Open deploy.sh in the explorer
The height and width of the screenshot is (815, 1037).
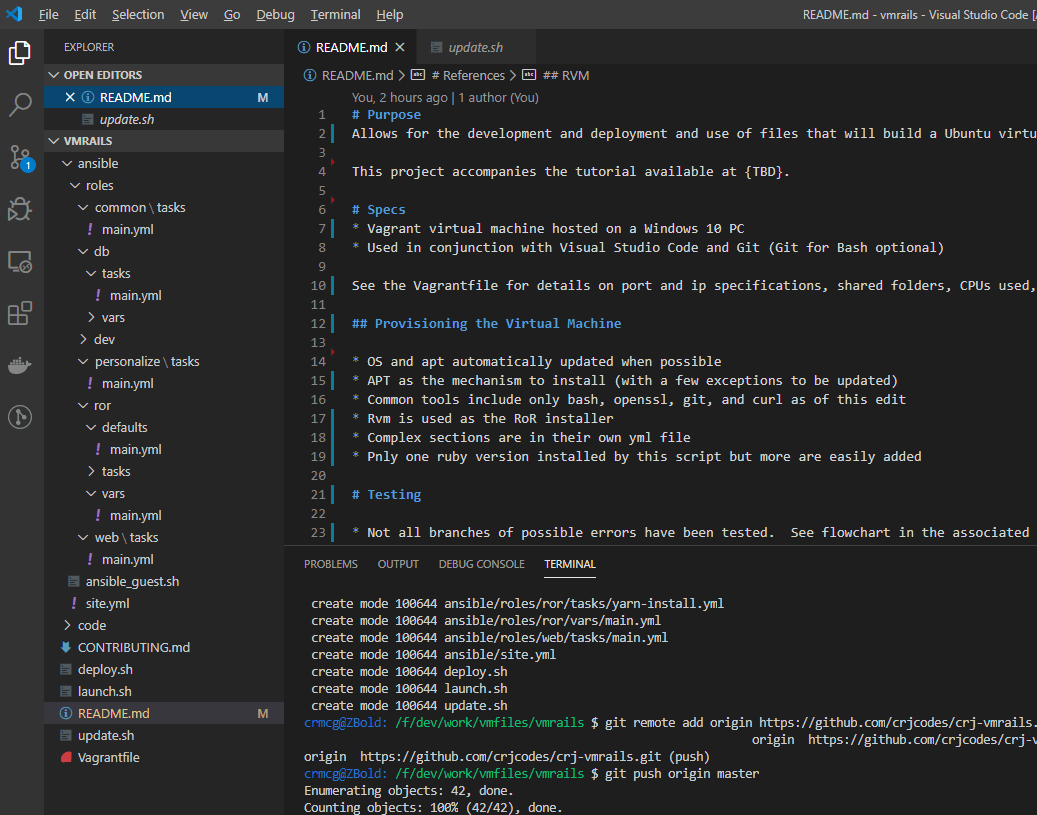[164, 669]
